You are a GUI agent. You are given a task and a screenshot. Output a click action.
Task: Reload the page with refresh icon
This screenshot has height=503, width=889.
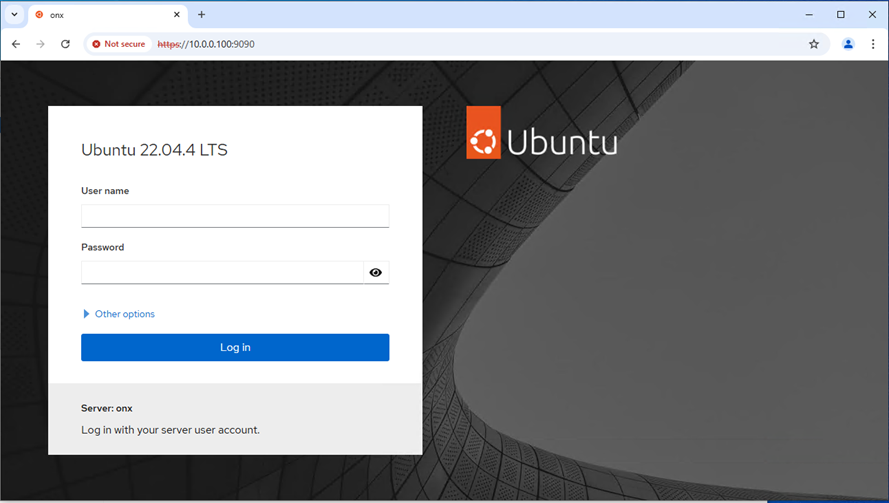tap(65, 44)
